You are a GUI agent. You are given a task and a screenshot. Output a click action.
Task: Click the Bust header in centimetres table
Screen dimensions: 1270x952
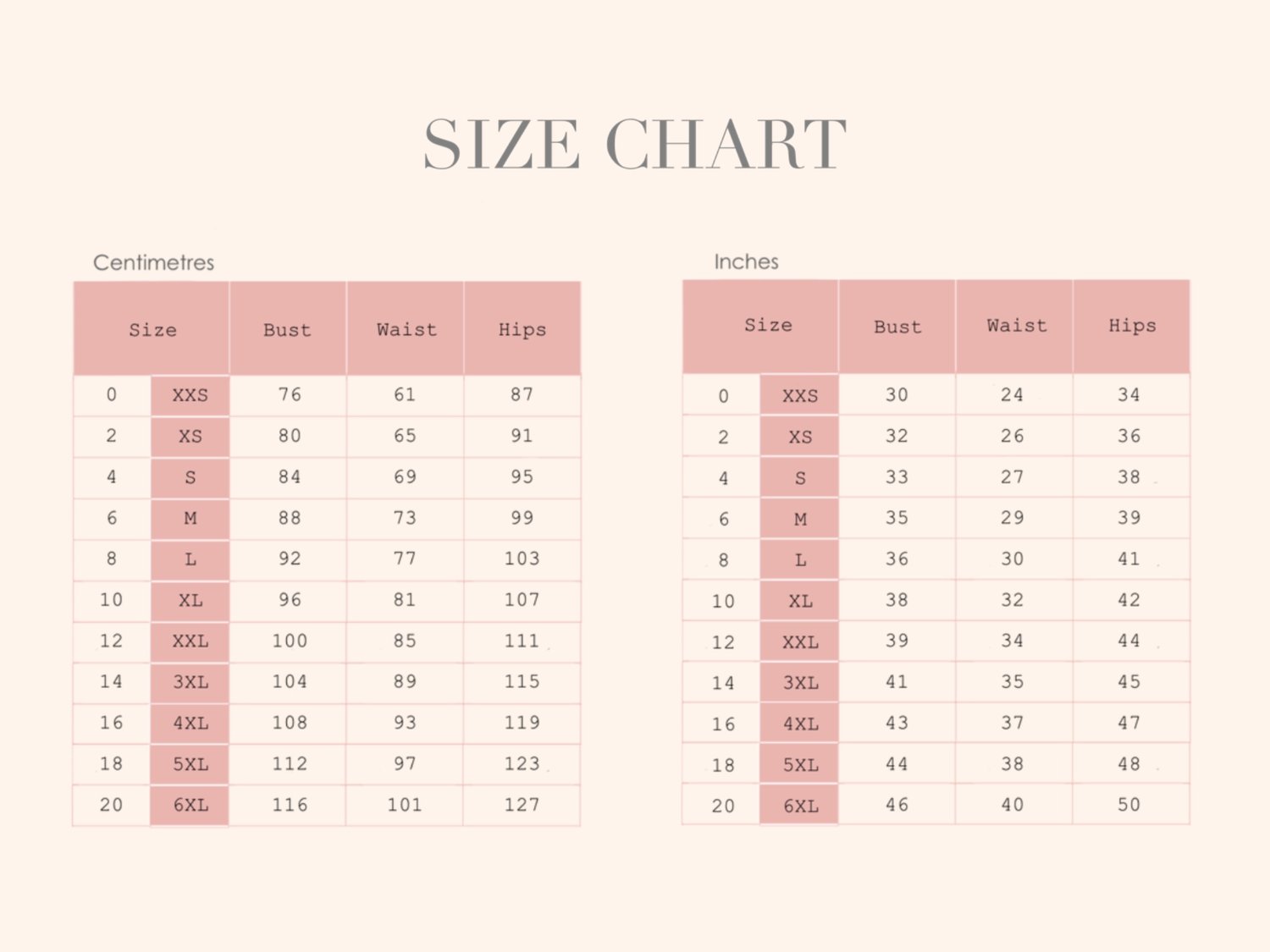(x=287, y=329)
